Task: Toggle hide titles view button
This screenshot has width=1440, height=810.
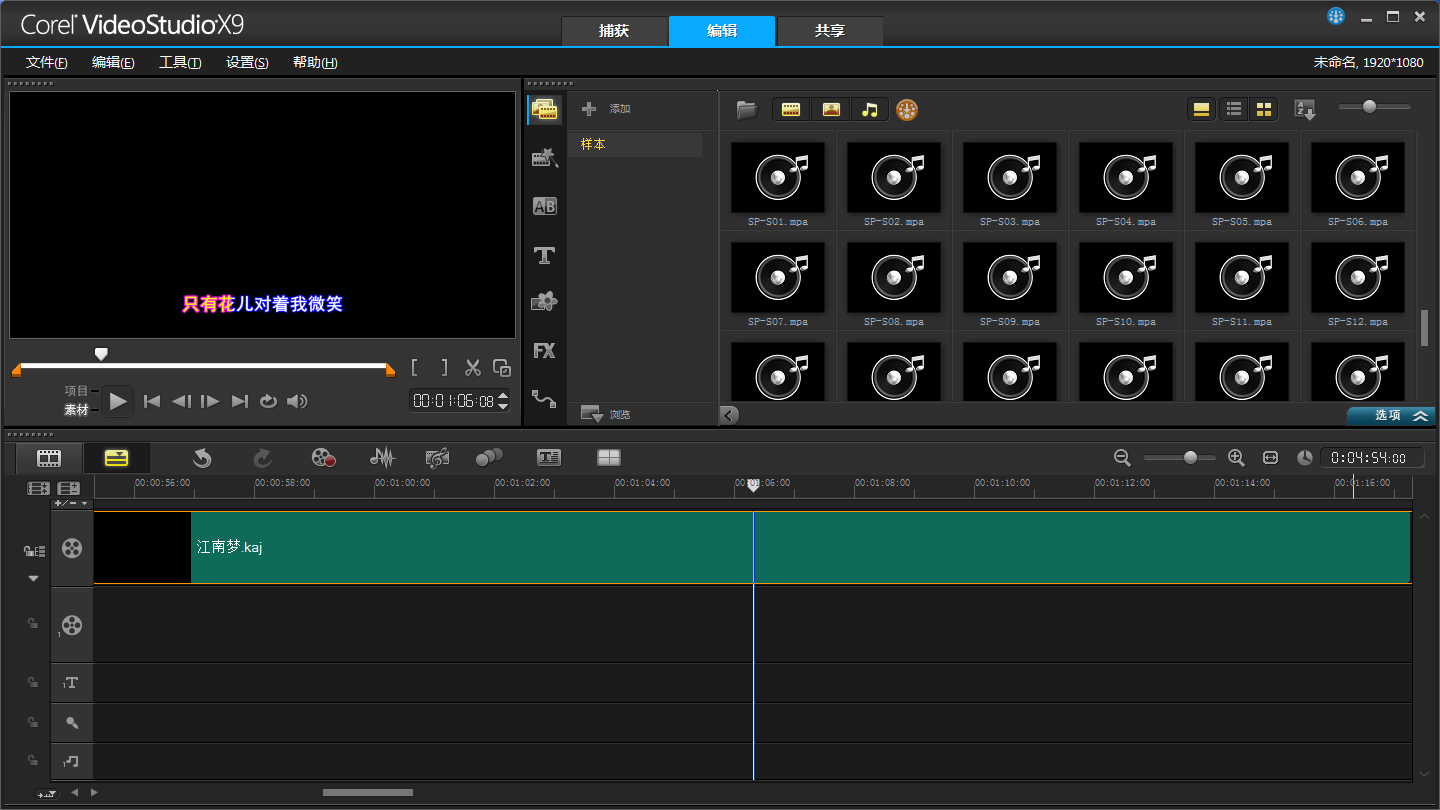Action: click(1202, 109)
